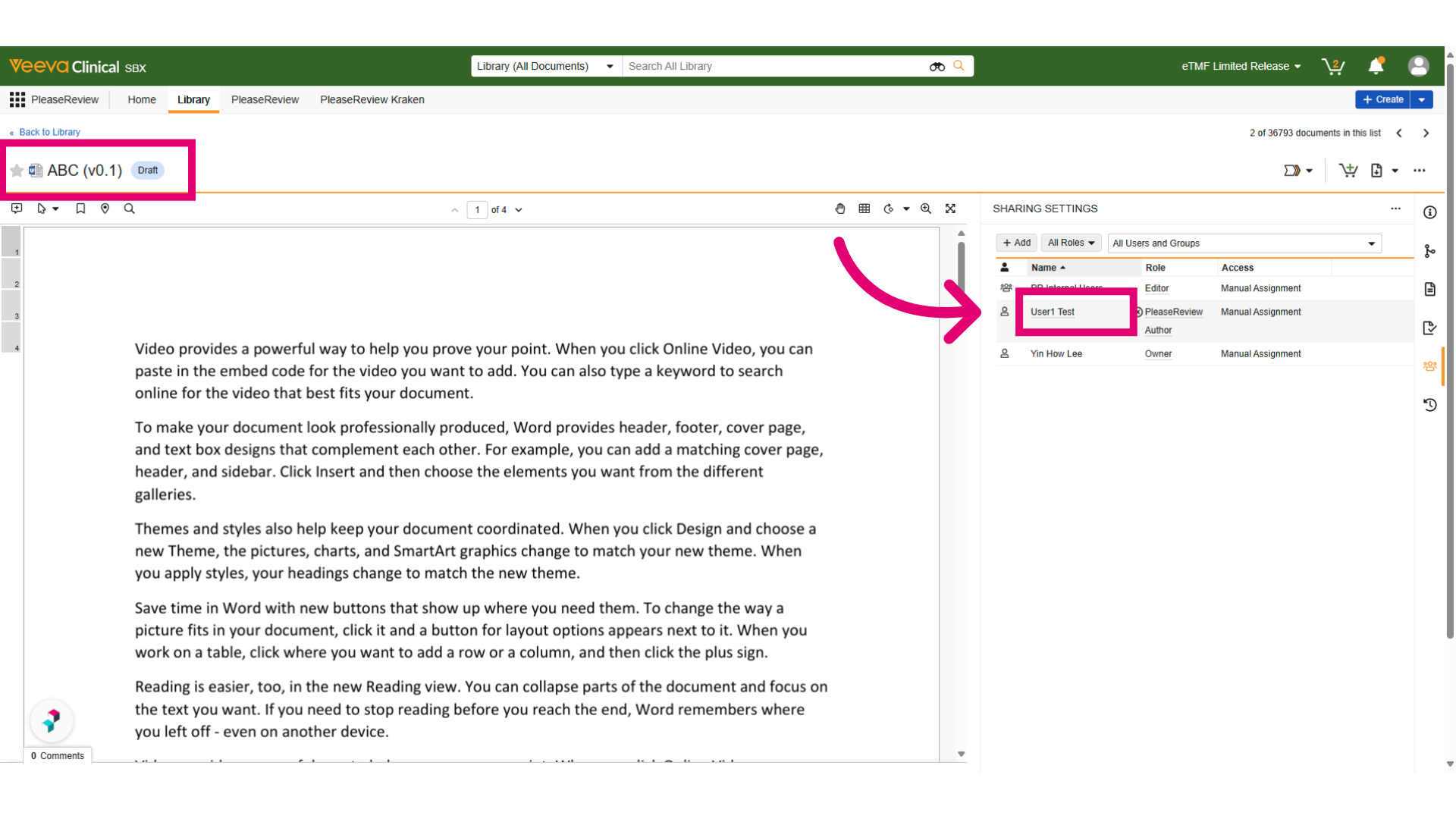The height and width of the screenshot is (819, 1456).
Task: Click the Create button
Action: (x=1382, y=99)
